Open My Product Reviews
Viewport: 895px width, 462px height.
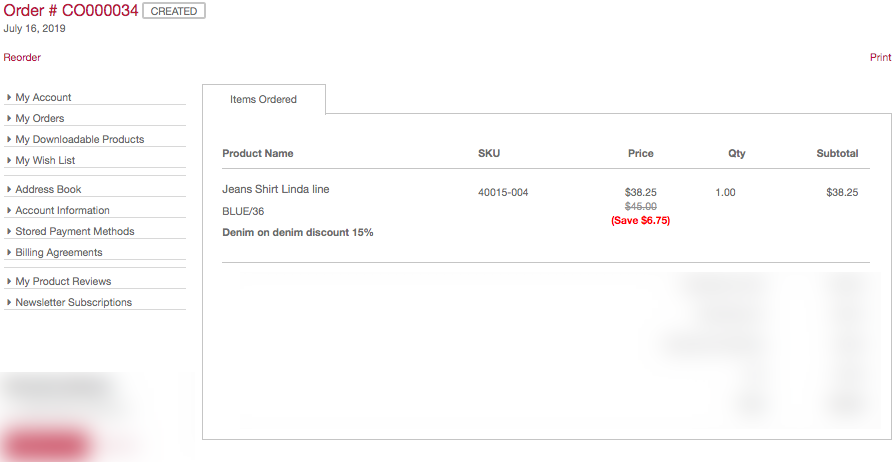[x=63, y=282]
